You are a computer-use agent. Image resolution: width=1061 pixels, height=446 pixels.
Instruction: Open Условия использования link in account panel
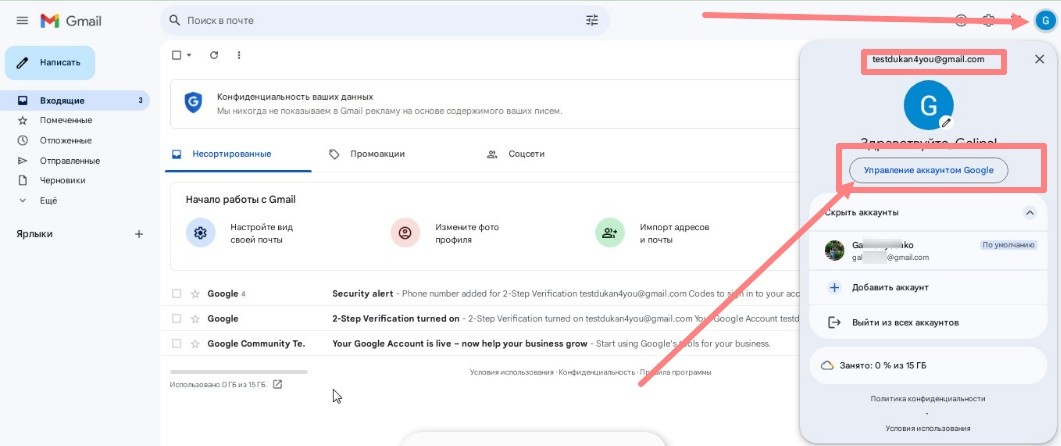tap(928, 428)
